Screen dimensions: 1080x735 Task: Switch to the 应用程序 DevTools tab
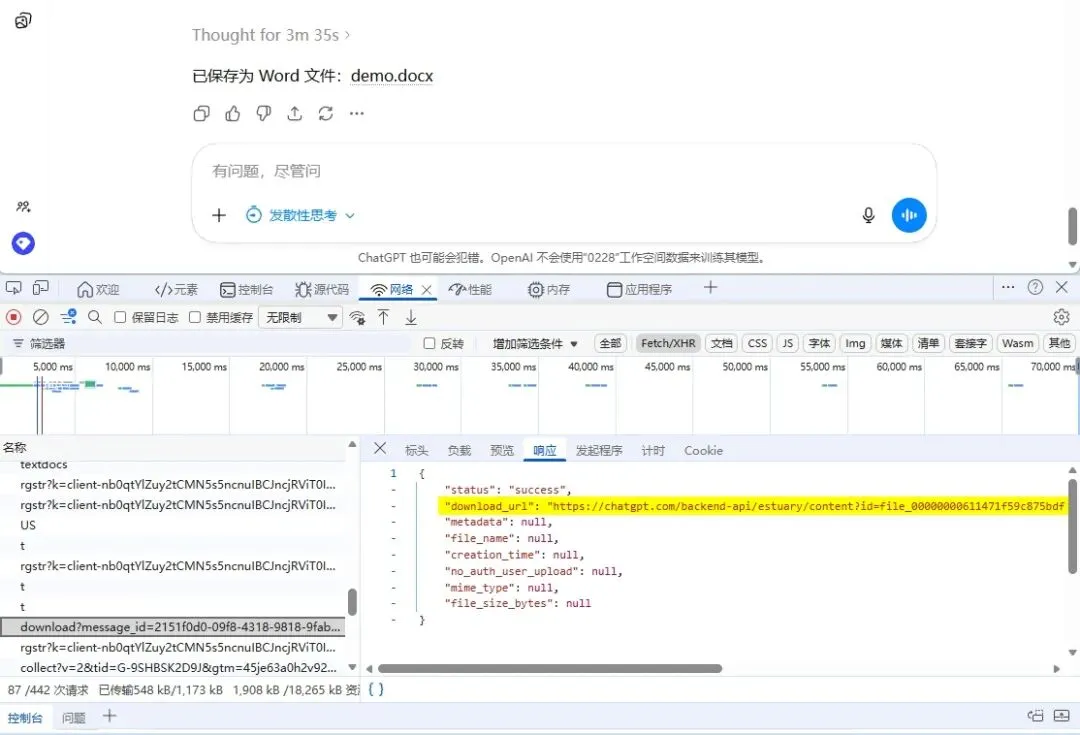(x=639, y=289)
